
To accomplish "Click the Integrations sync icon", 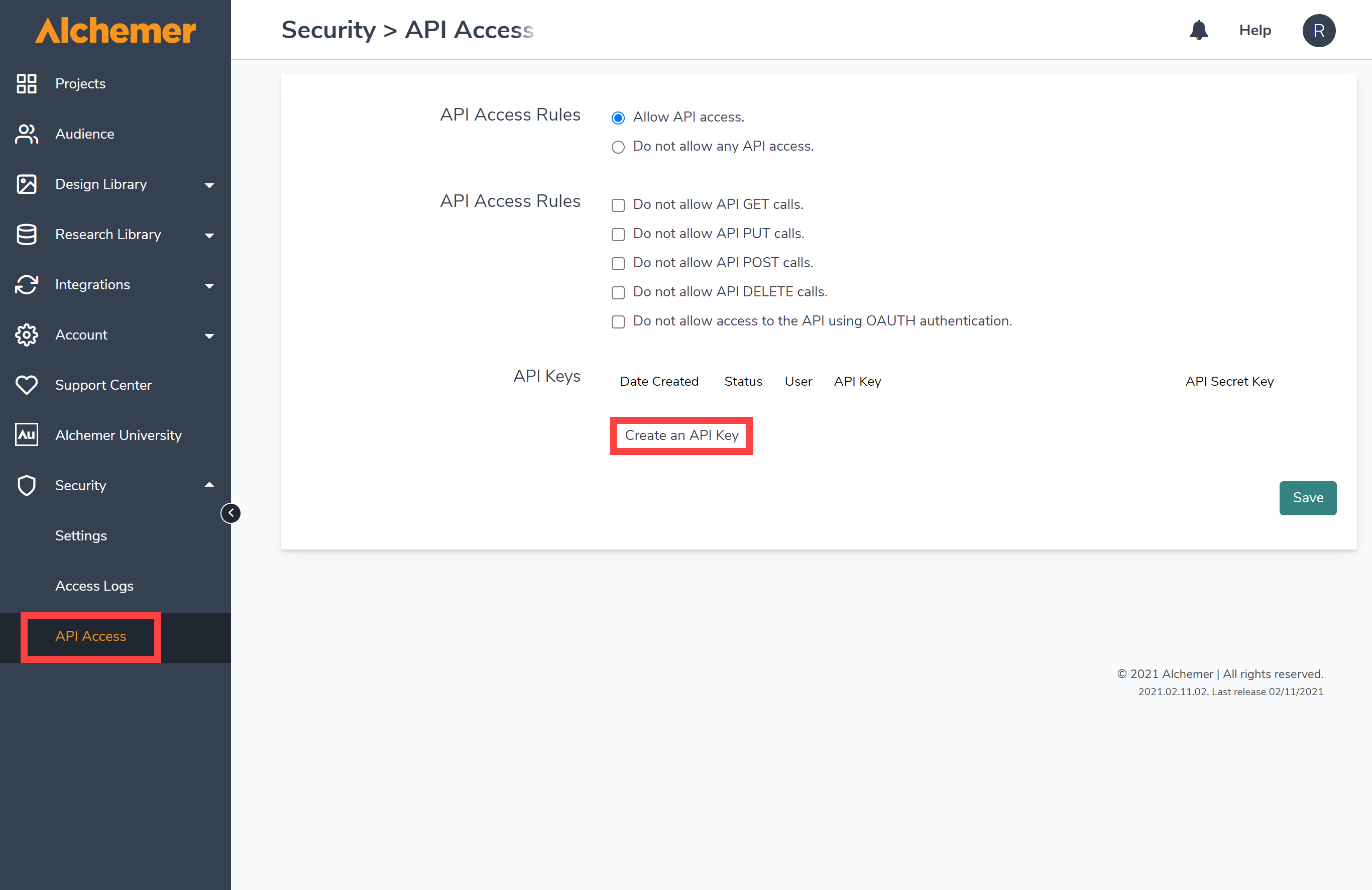I will 27,284.
